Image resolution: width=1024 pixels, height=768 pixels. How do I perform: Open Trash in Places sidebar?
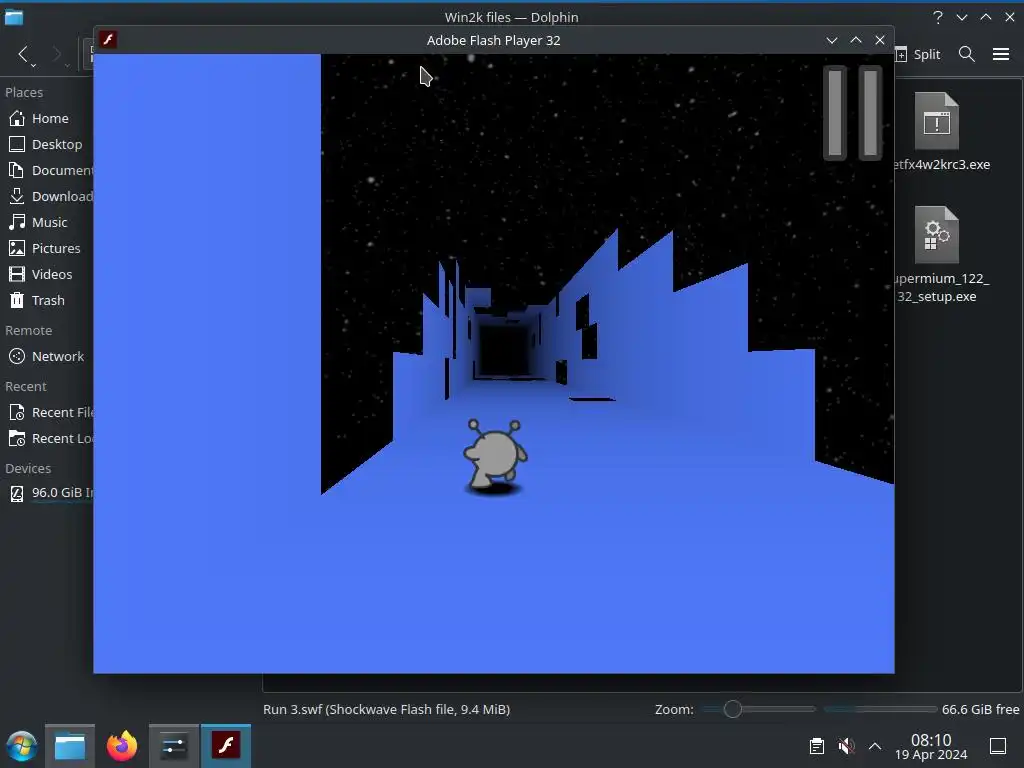click(x=47, y=300)
